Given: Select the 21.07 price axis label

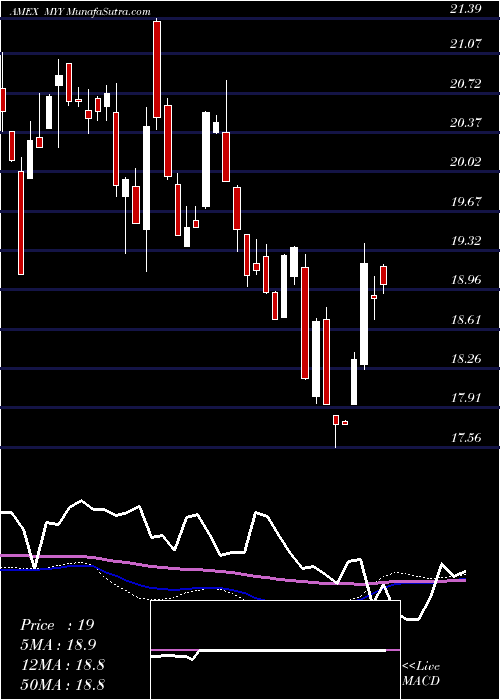Looking at the screenshot, I should click(466, 44).
